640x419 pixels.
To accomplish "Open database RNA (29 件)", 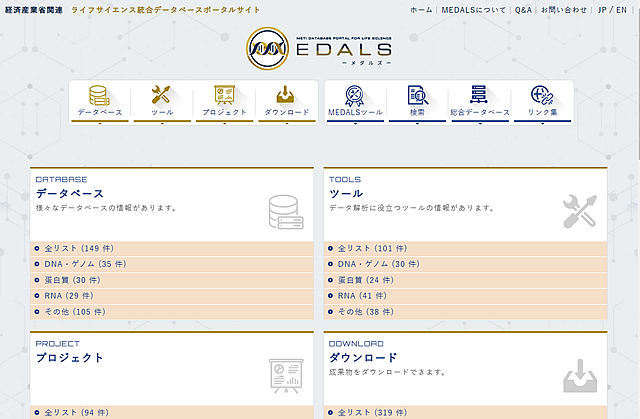I will (172, 296).
